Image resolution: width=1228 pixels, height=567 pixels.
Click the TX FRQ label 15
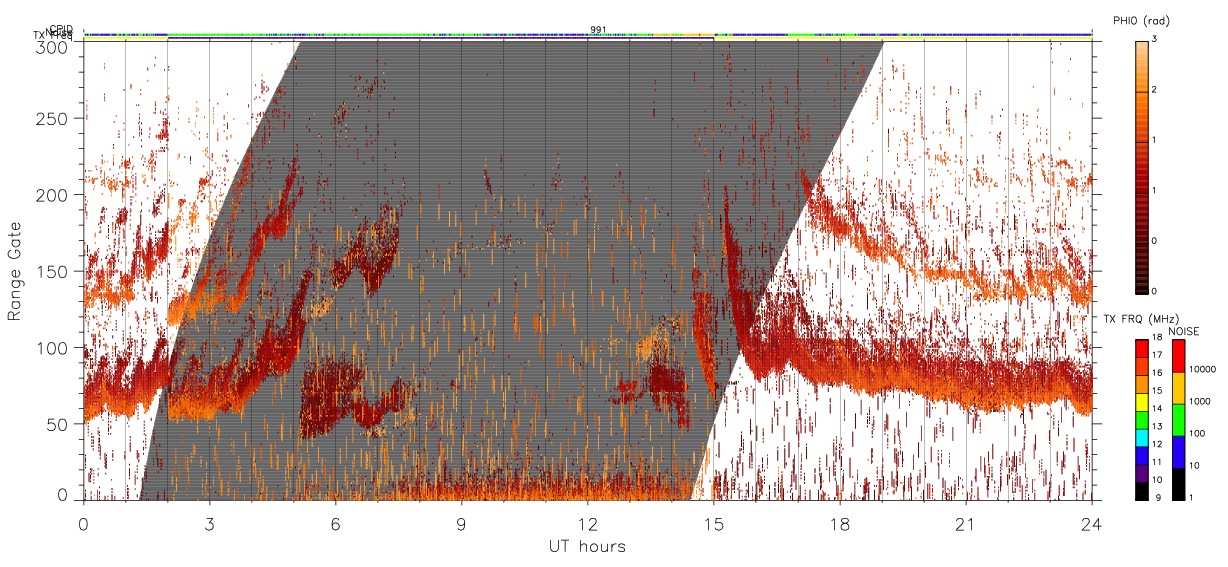pyautogui.click(x=1157, y=392)
